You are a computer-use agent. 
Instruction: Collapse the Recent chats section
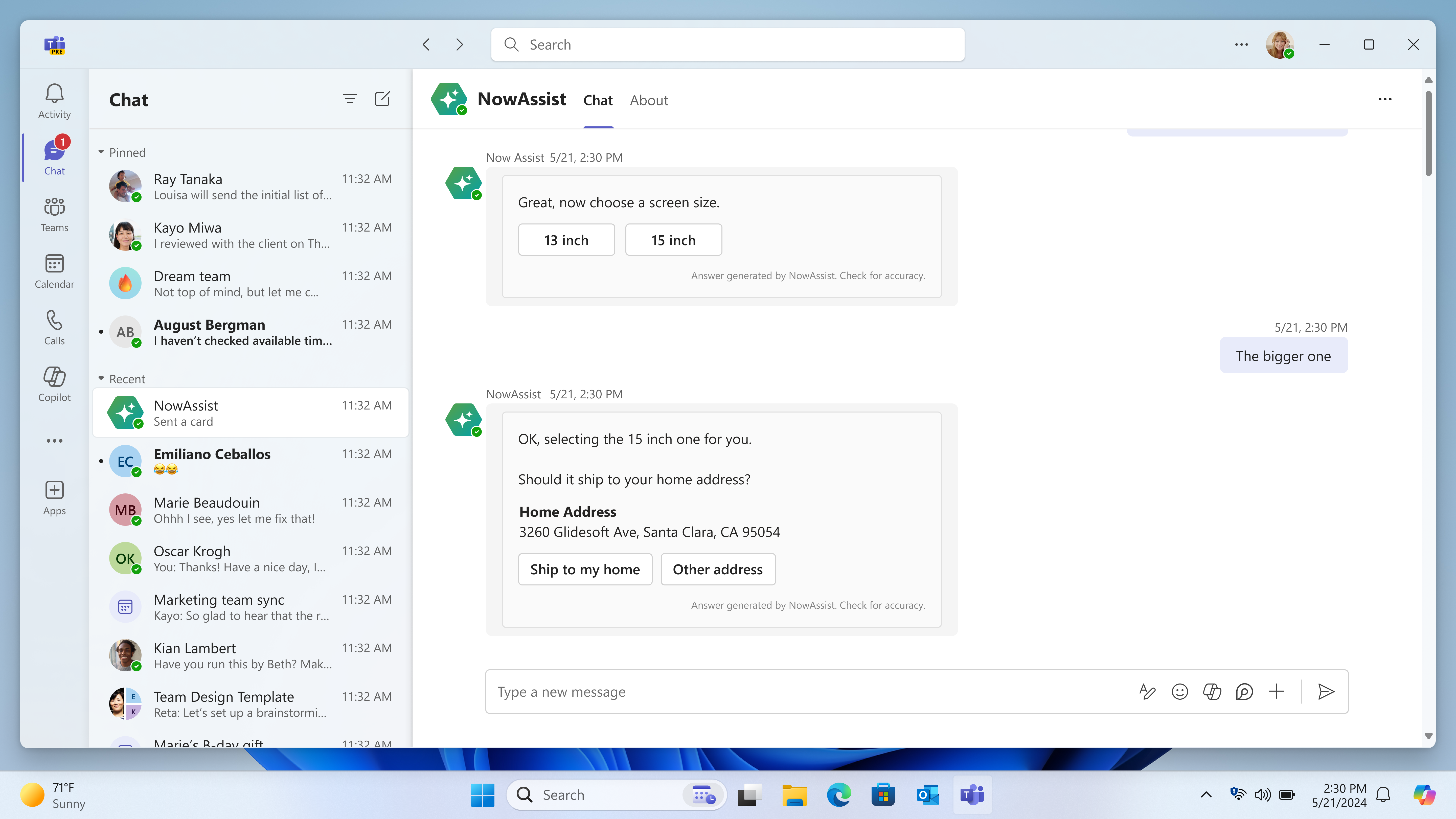pos(102,379)
